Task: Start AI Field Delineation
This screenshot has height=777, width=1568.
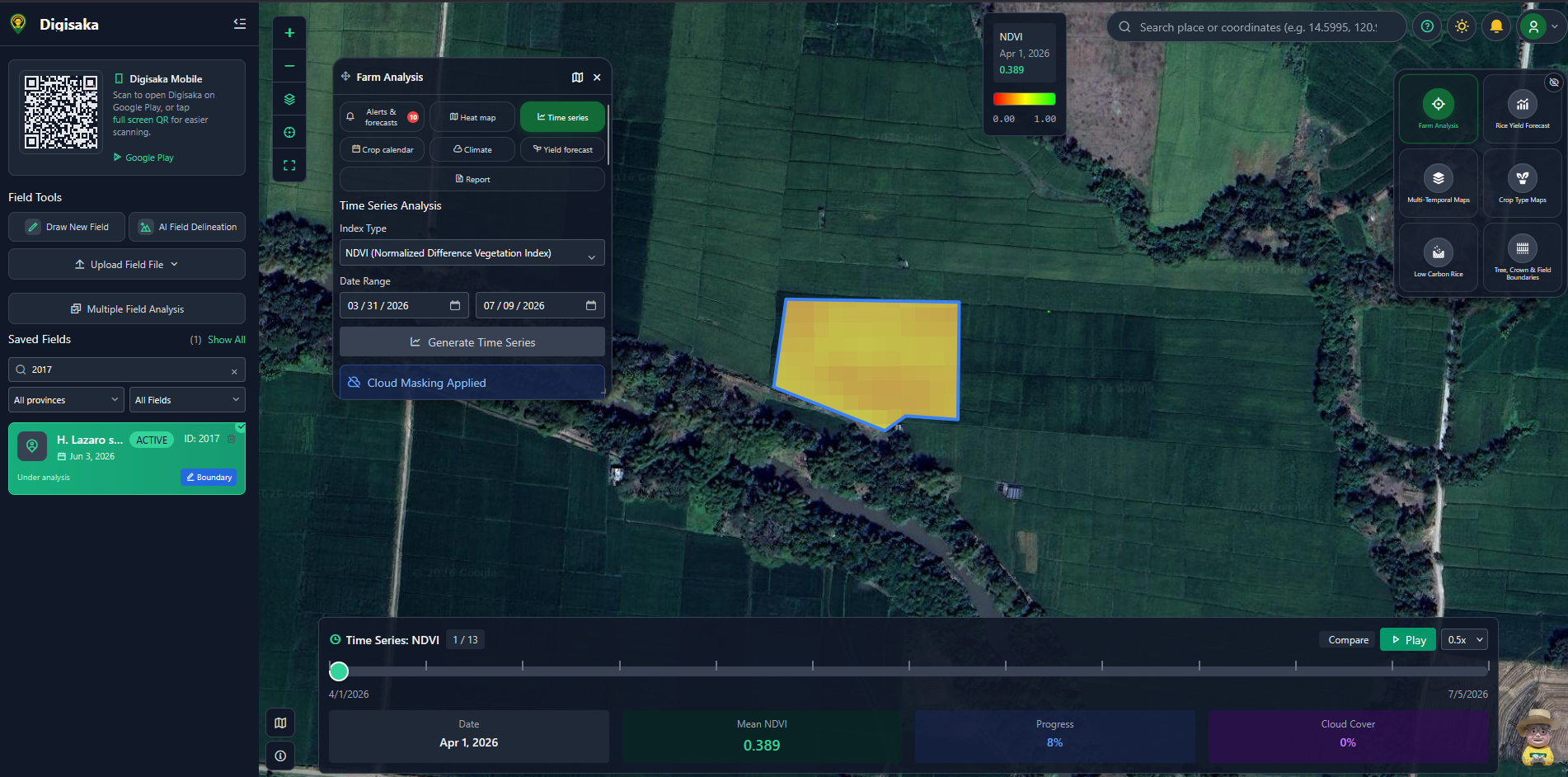Action: 187,227
